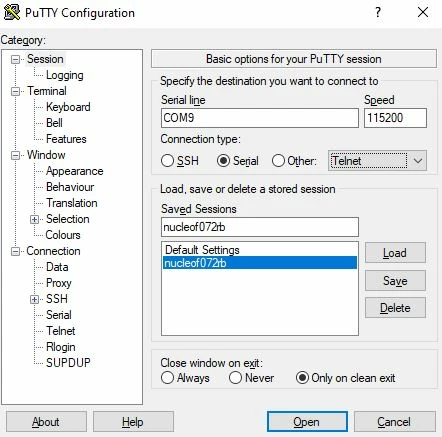
Task: Click the Load session button
Action: (x=395, y=253)
